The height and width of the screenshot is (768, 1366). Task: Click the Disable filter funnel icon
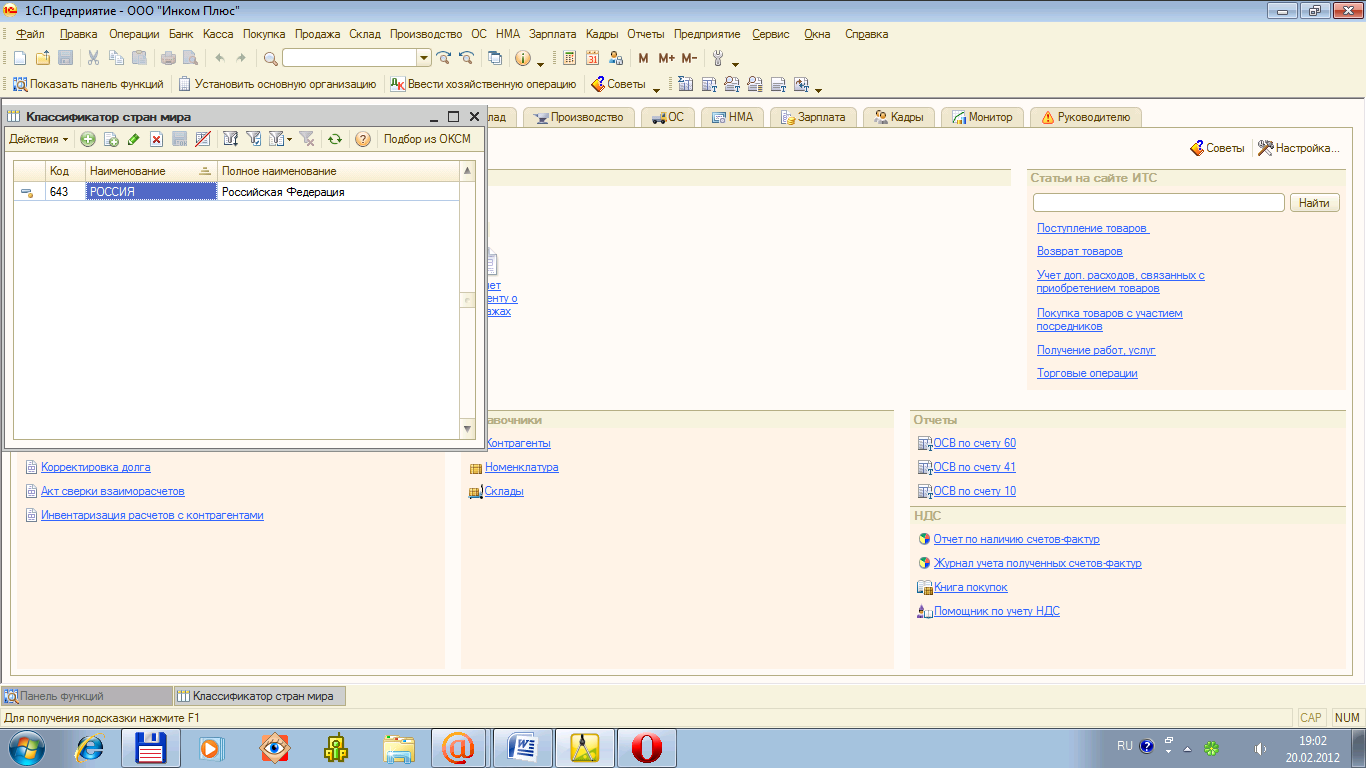pyautogui.click(x=307, y=139)
